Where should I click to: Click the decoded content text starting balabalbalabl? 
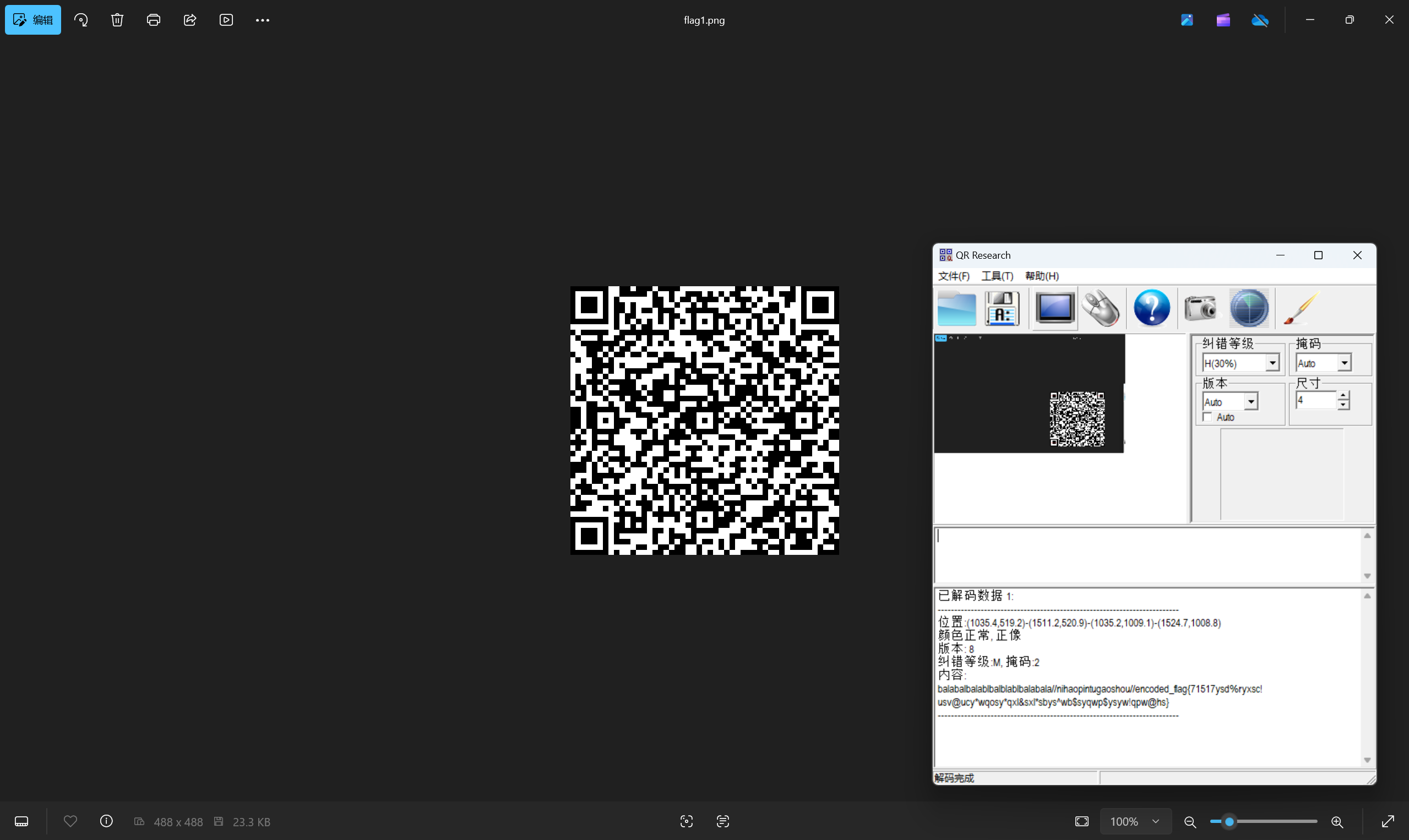1100,696
